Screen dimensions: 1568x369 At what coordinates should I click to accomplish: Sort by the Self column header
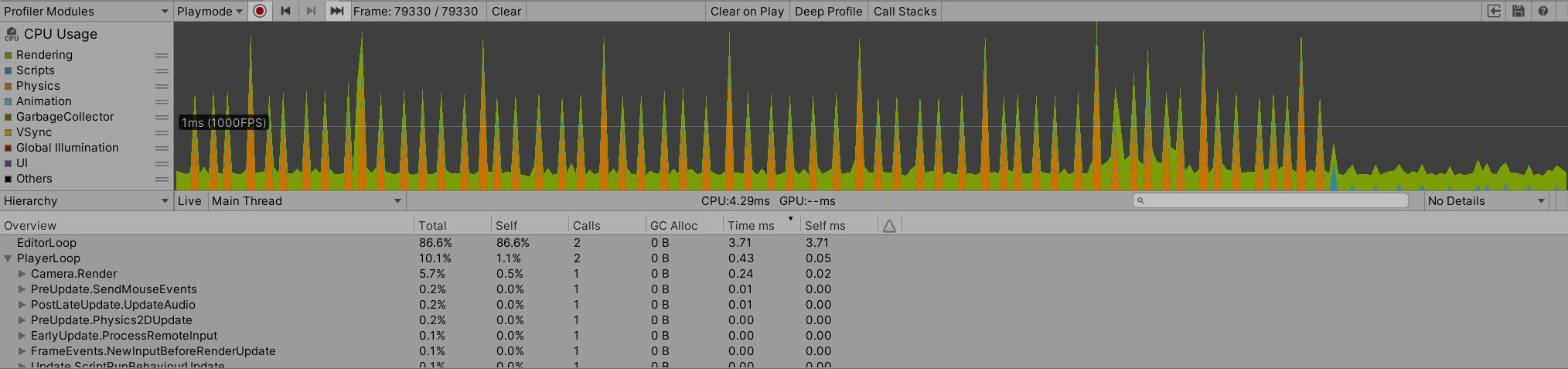pos(530,226)
